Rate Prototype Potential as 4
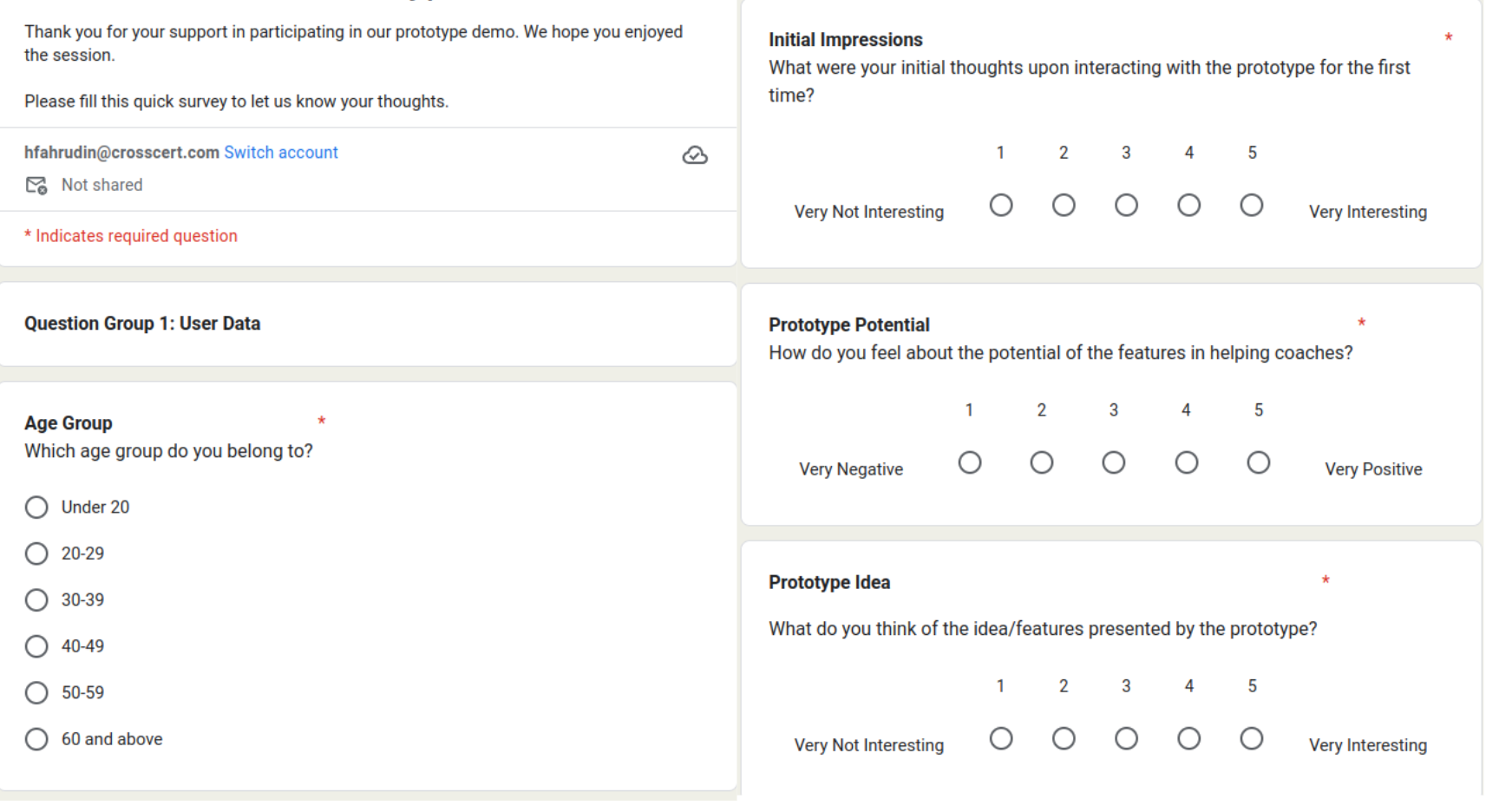 click(1187, 463)
